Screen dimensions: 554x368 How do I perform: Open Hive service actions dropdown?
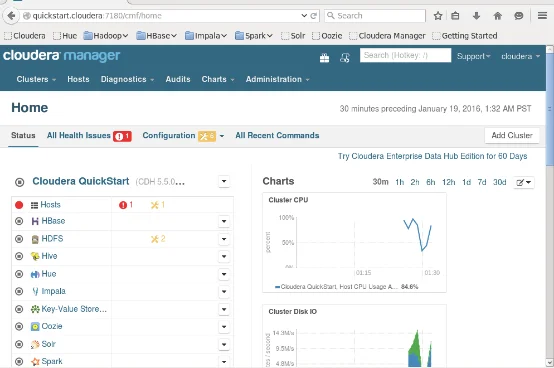click(x=224, y=256)
